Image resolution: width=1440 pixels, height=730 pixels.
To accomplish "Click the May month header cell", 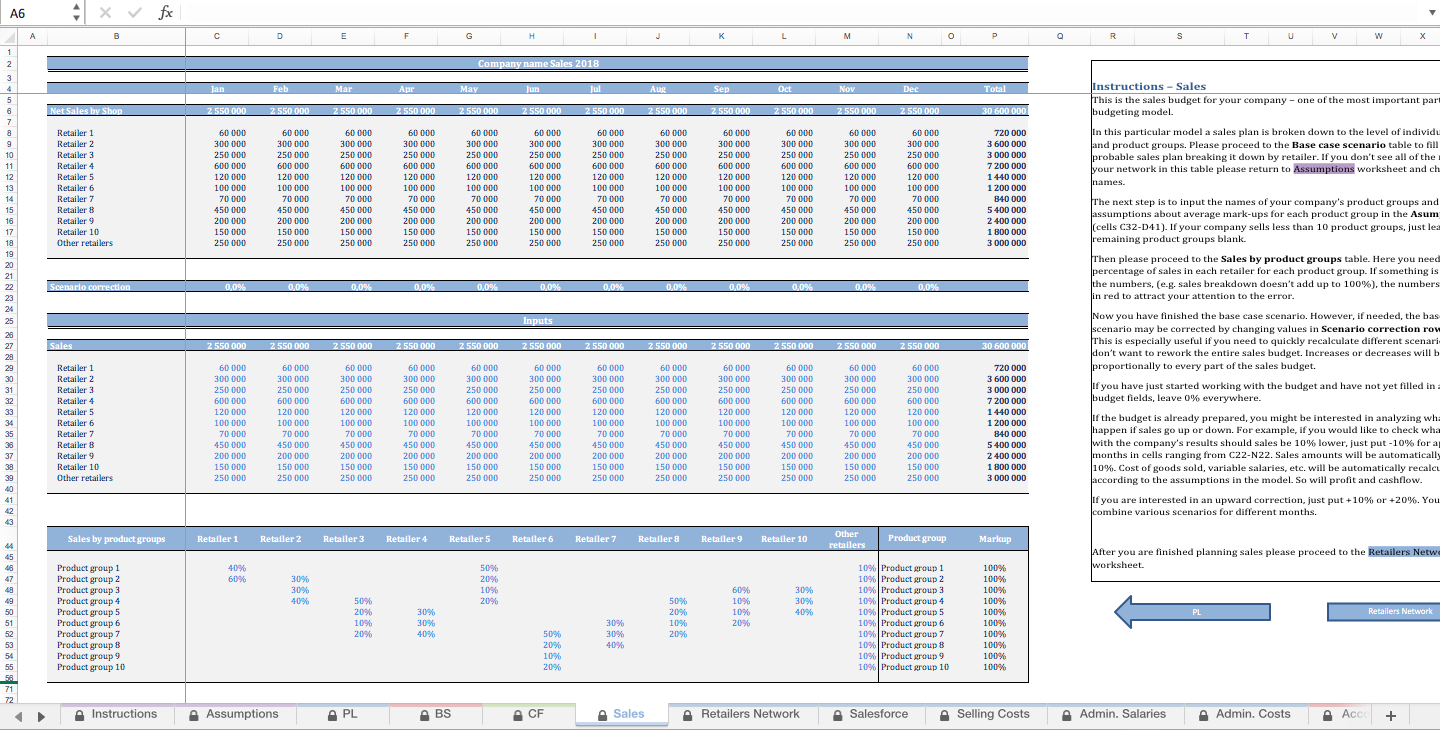I will [469, 89].
